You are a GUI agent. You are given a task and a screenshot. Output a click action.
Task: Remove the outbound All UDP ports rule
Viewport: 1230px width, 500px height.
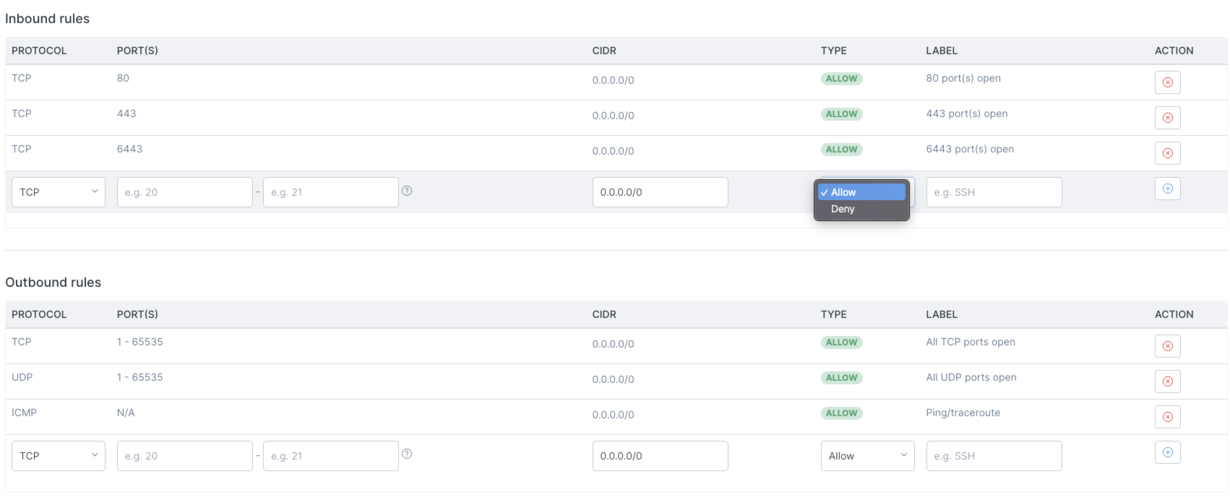(1167, 381)
